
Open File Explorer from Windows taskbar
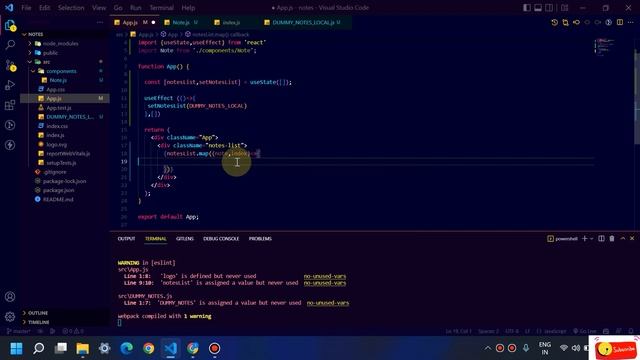[x=82, y=348]
